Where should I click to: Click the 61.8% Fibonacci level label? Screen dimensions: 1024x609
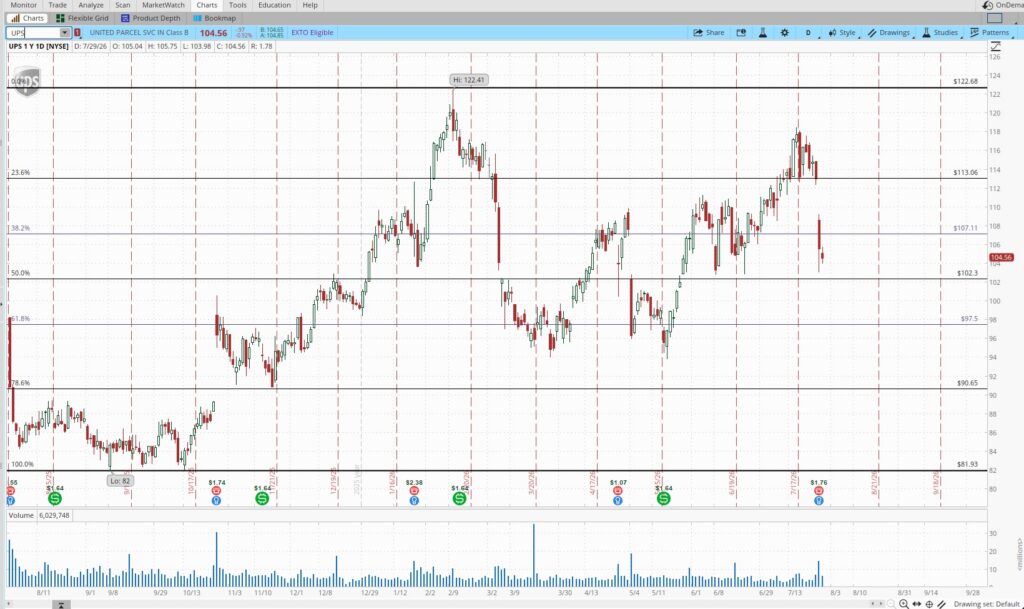tap(20, 319)
